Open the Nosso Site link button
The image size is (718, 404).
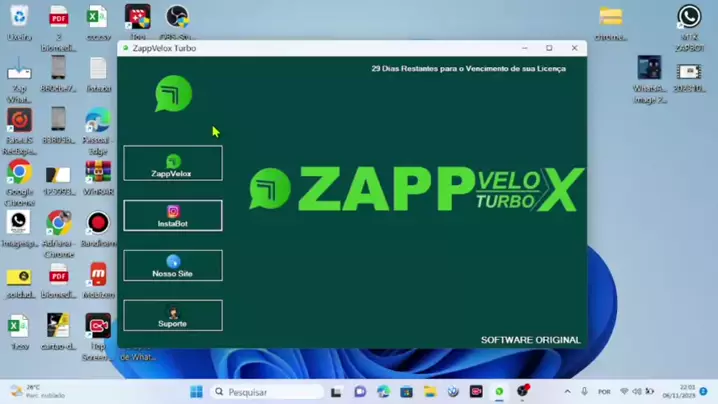173,266
